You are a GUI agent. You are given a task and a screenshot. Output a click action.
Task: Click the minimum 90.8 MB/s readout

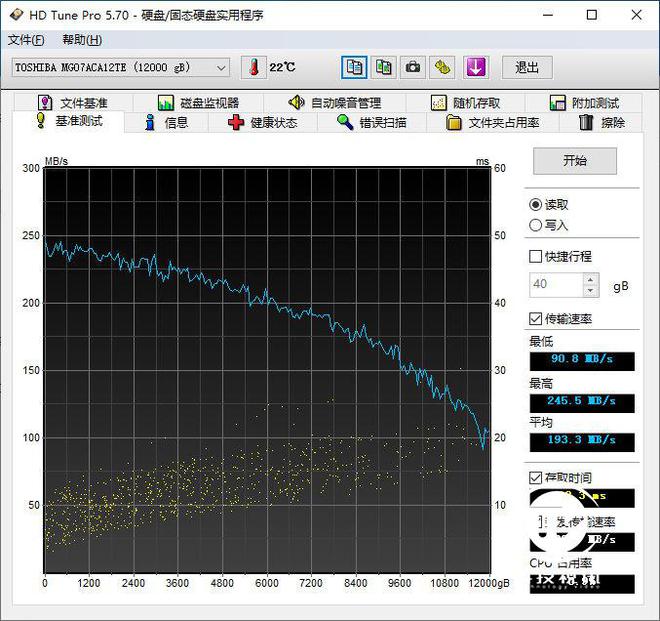[x=582, y=361]
